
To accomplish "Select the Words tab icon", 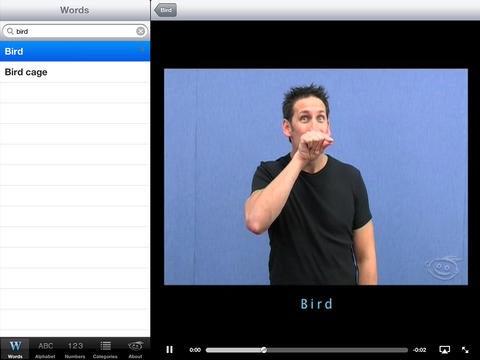I will pyautogui.click(x=15, y=349).
